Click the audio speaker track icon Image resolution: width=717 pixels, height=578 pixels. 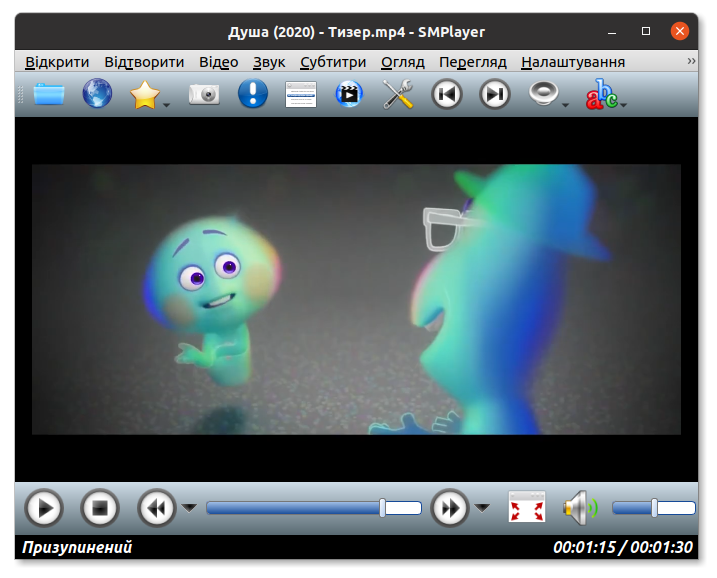pyautogui.click(x=543, y=93)
